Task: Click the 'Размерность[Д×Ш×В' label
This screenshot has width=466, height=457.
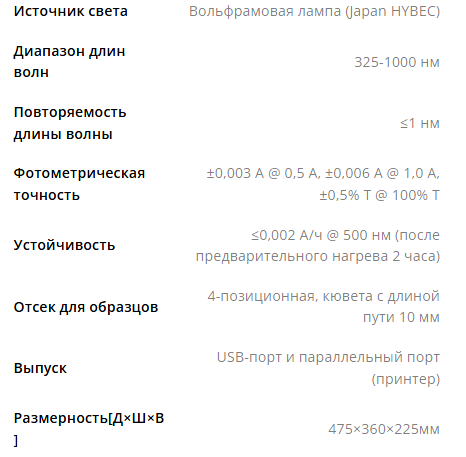Action: [89, 418]
